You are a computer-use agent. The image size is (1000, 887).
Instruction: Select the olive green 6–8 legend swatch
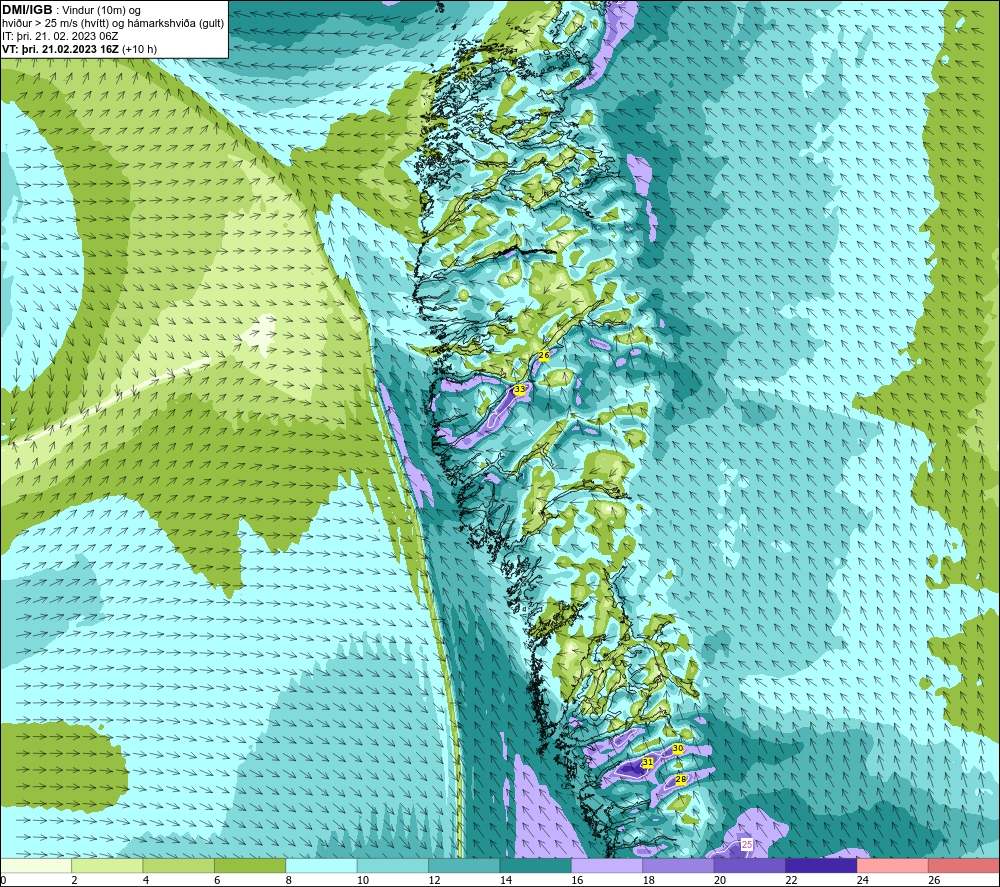coord(250,865)
